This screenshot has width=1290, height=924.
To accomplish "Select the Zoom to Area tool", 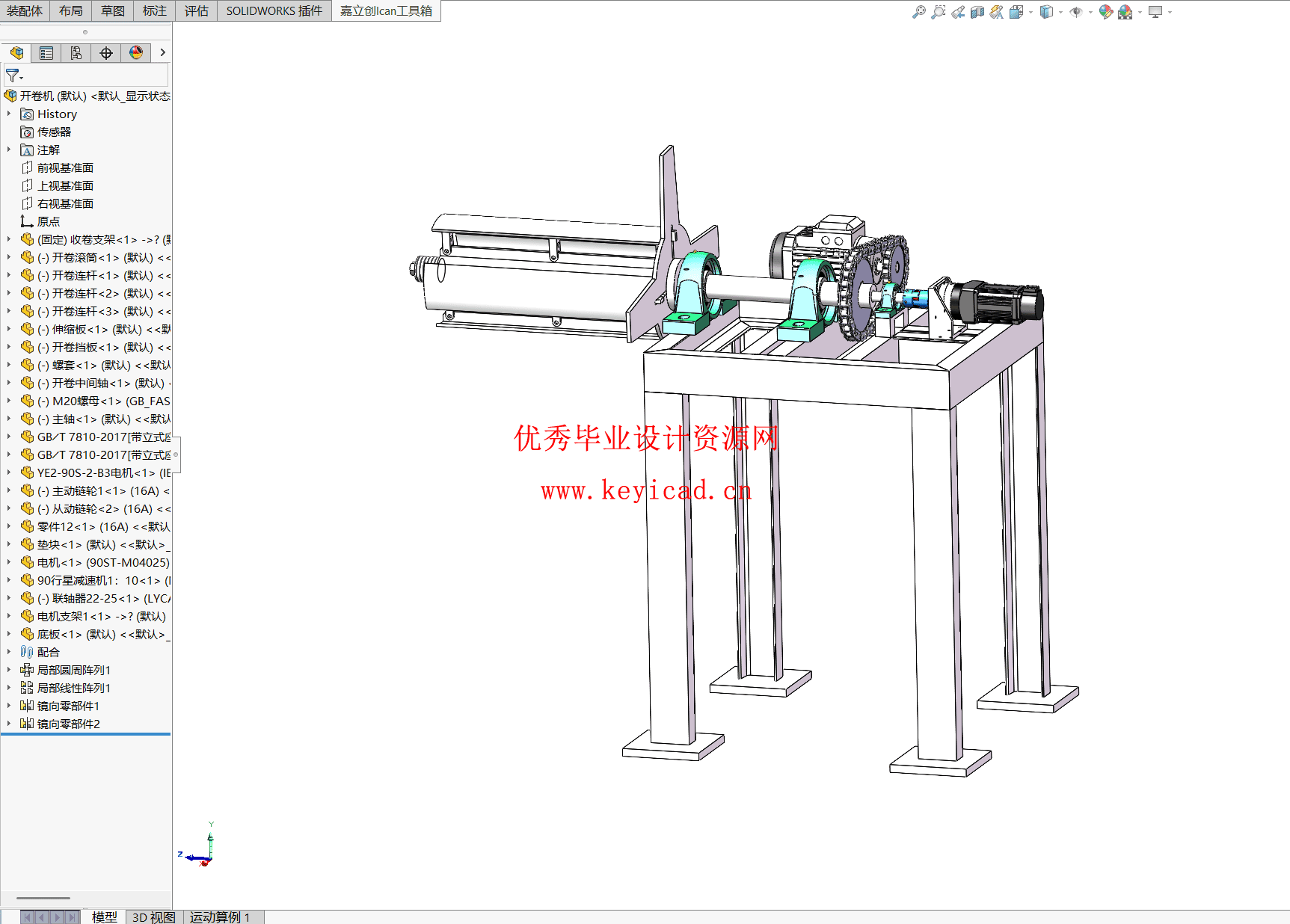I will pos(939,12).
